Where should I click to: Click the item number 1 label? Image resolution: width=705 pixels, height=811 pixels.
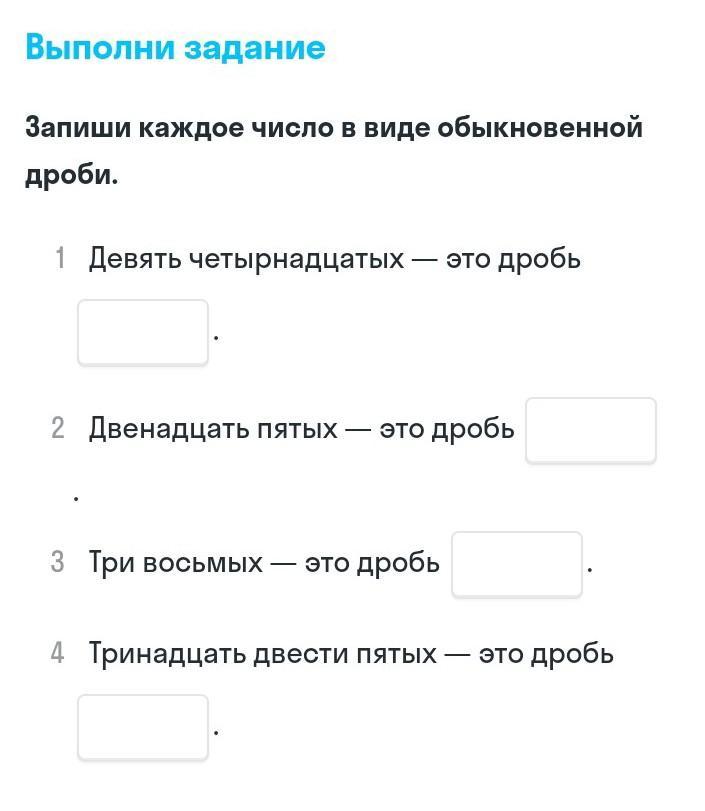(x=60, y=259)
